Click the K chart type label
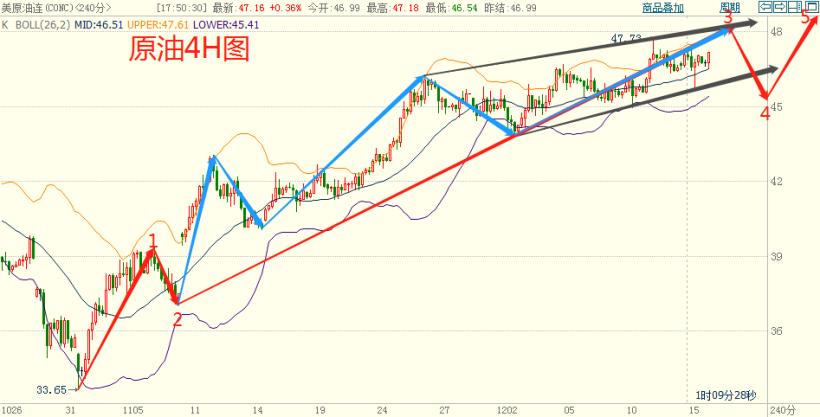Screen dimensions: 820x417 point(5,25)
